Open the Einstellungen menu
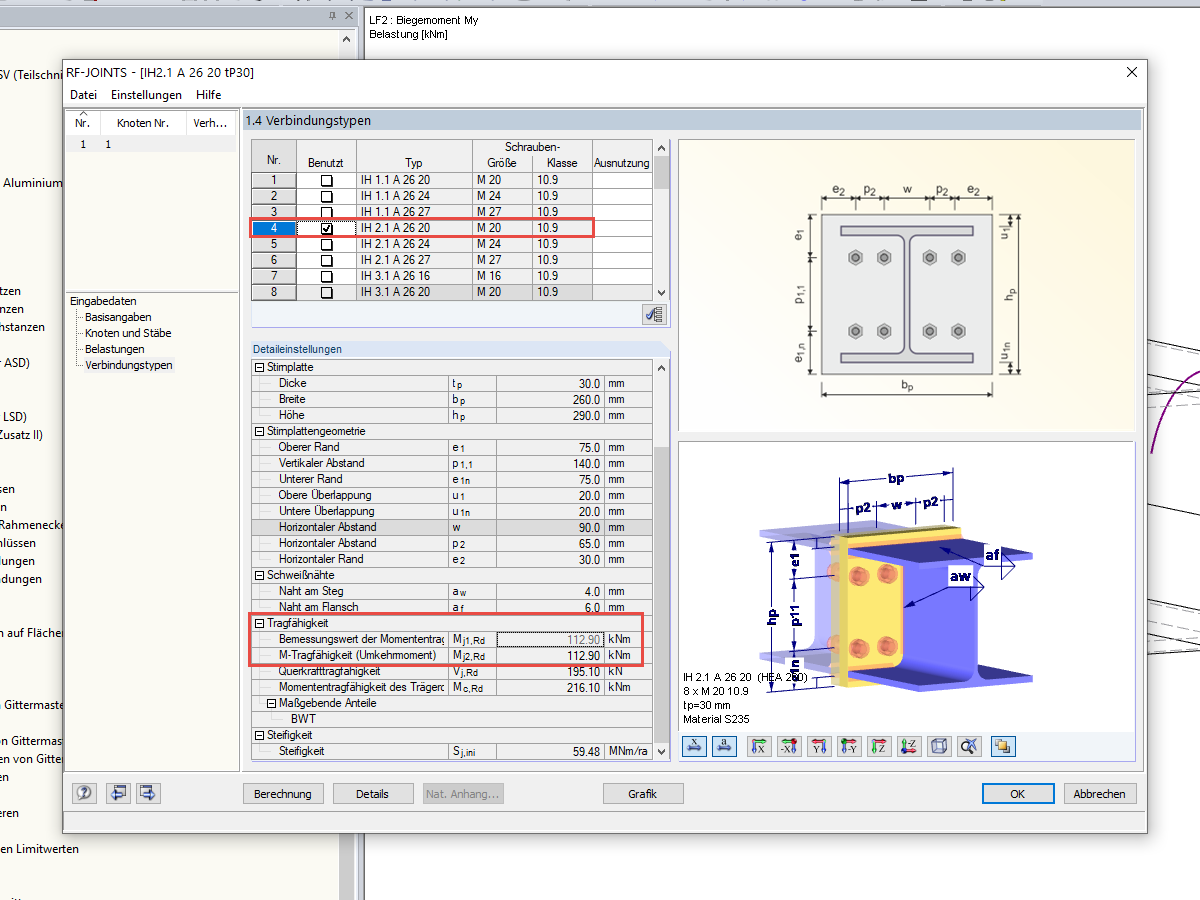This screenshot has height=900, width=1200. 146,95
